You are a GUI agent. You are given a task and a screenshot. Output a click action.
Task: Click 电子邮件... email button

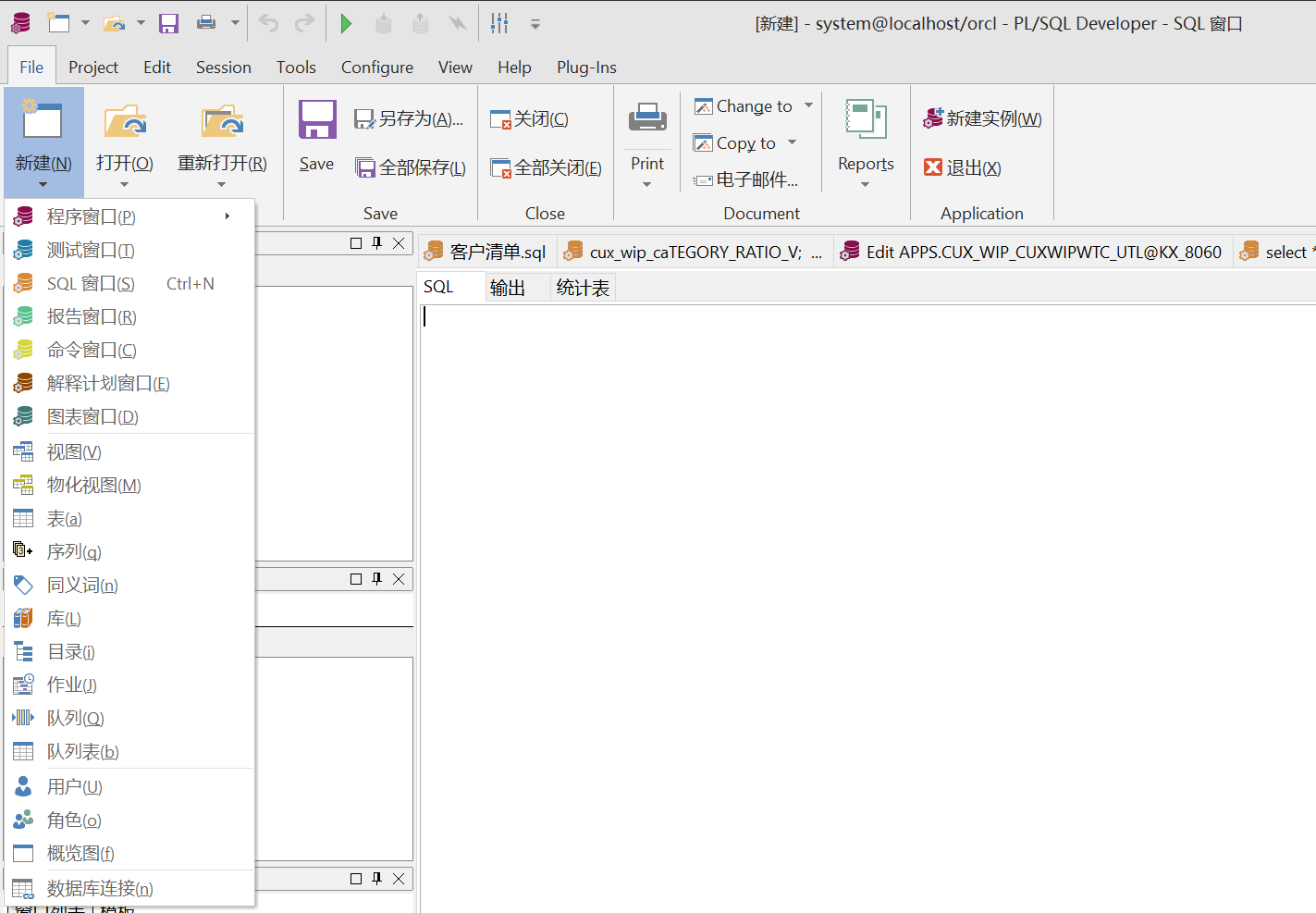pos(745,179)
